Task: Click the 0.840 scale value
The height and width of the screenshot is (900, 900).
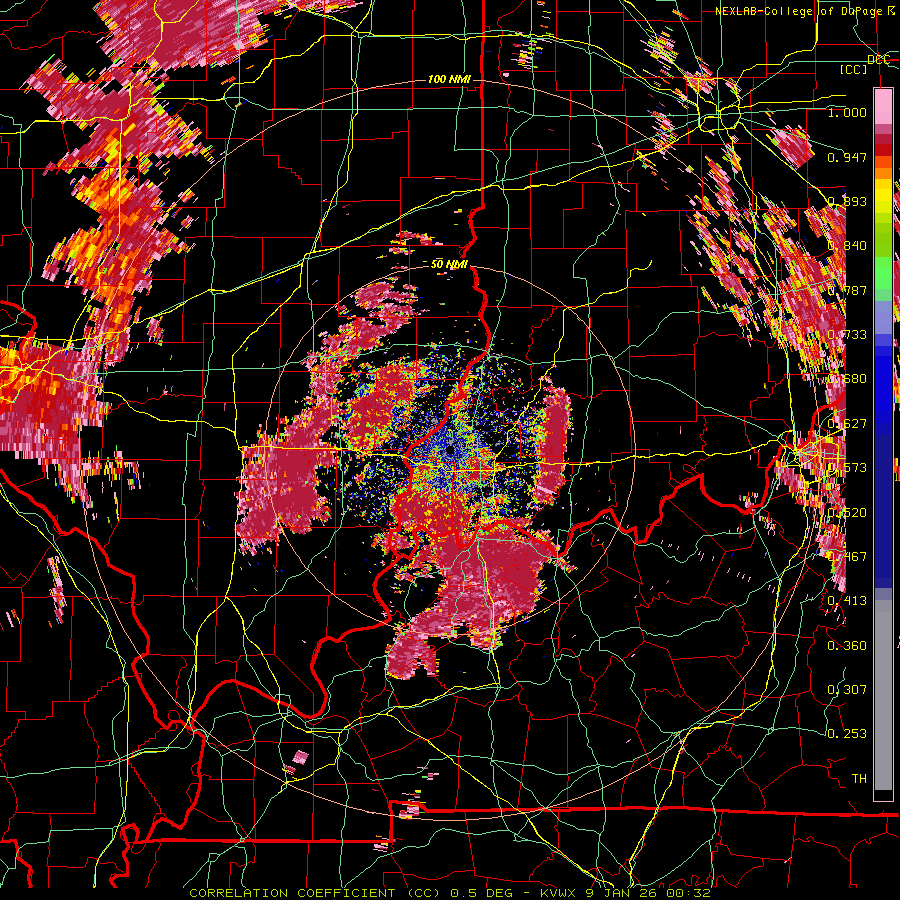Action: [847, 246]
